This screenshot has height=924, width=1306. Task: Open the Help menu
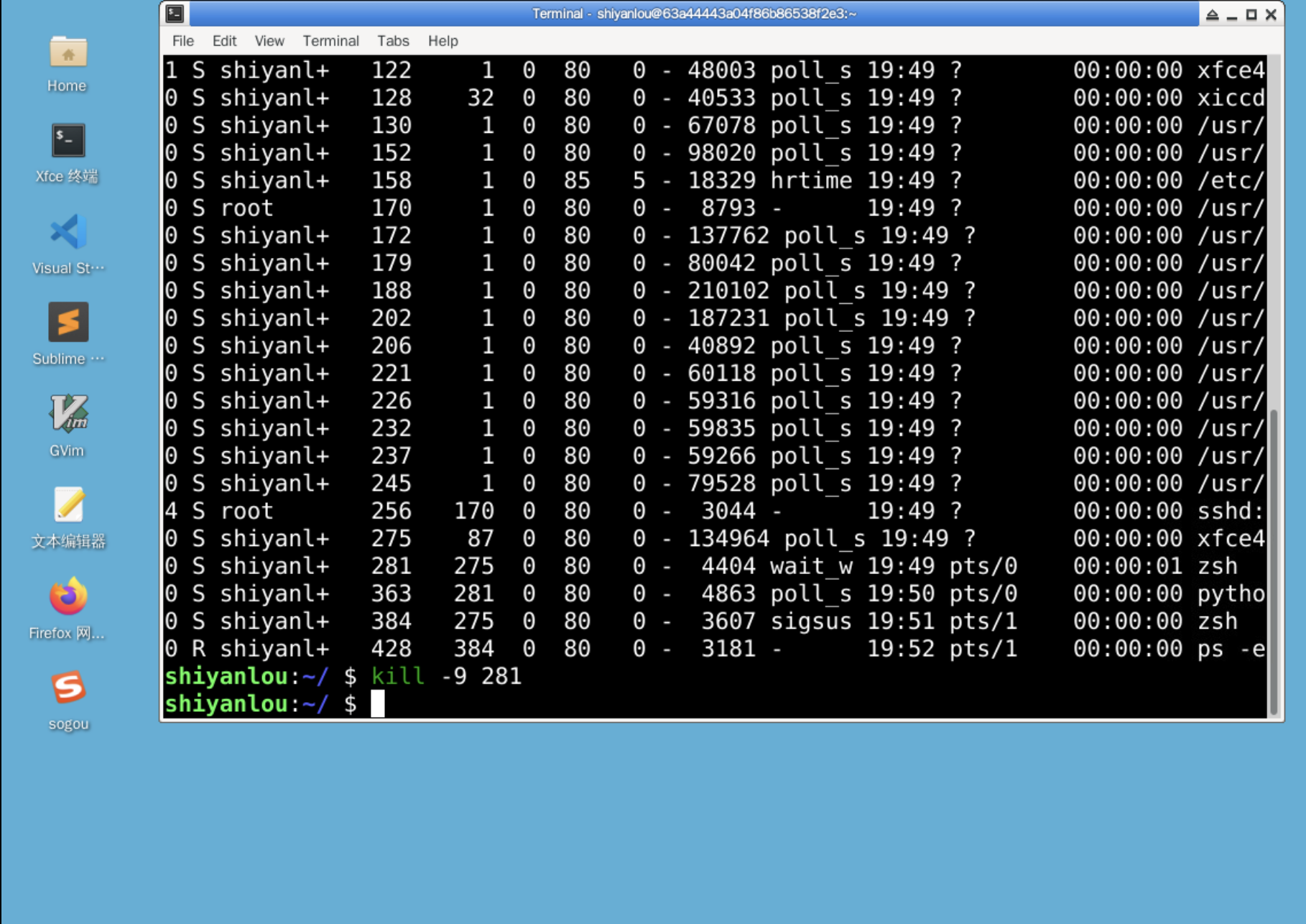click(x=443, y=41)
